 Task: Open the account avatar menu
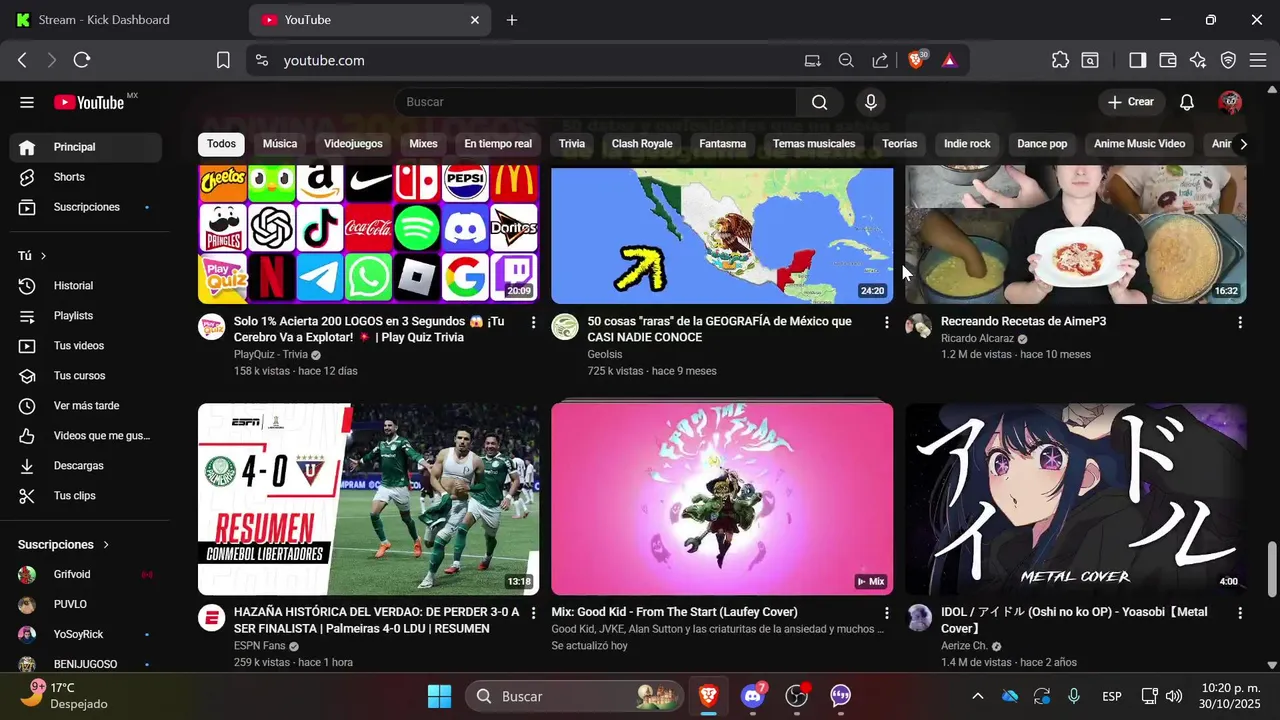[x=1230, y=102]
